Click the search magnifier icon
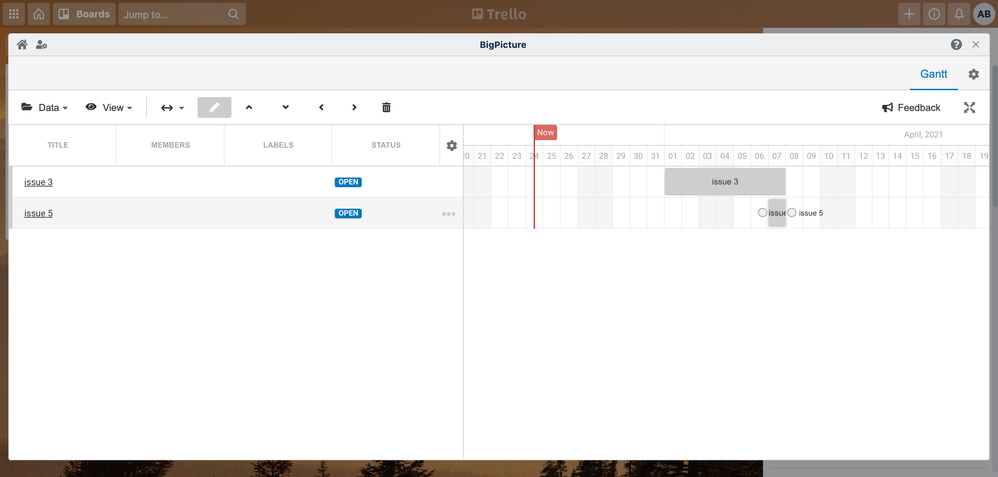The image size is (998, 477). coord(234,14)
